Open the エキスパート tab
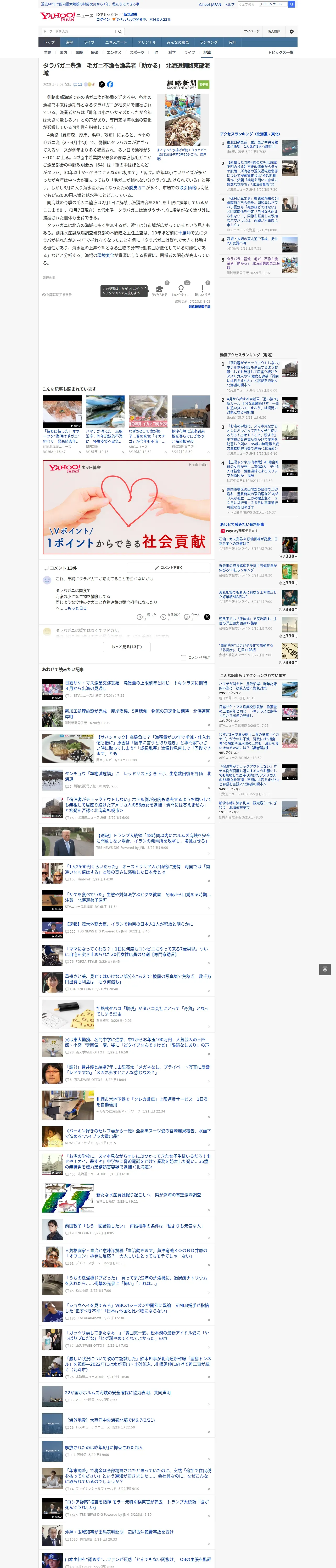The image size is (336, 1568). click(116, 43)
